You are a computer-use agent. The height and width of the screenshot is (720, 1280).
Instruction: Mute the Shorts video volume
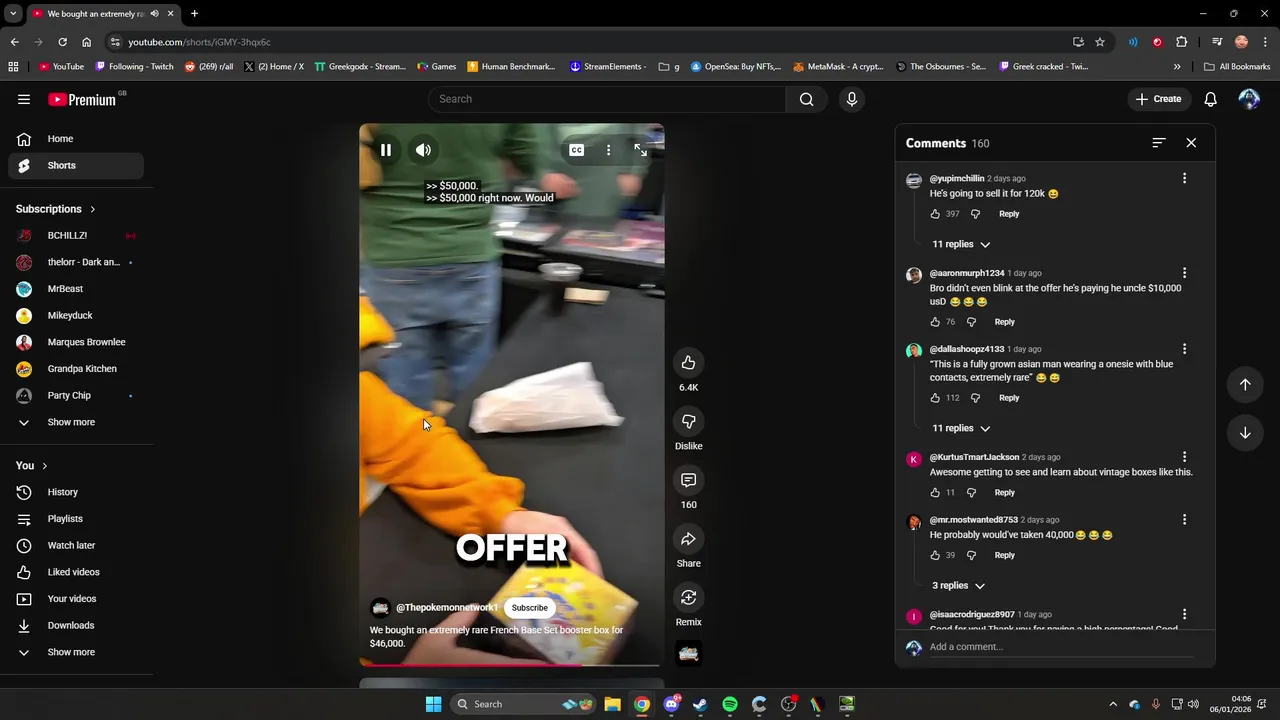tap(424, 150)
